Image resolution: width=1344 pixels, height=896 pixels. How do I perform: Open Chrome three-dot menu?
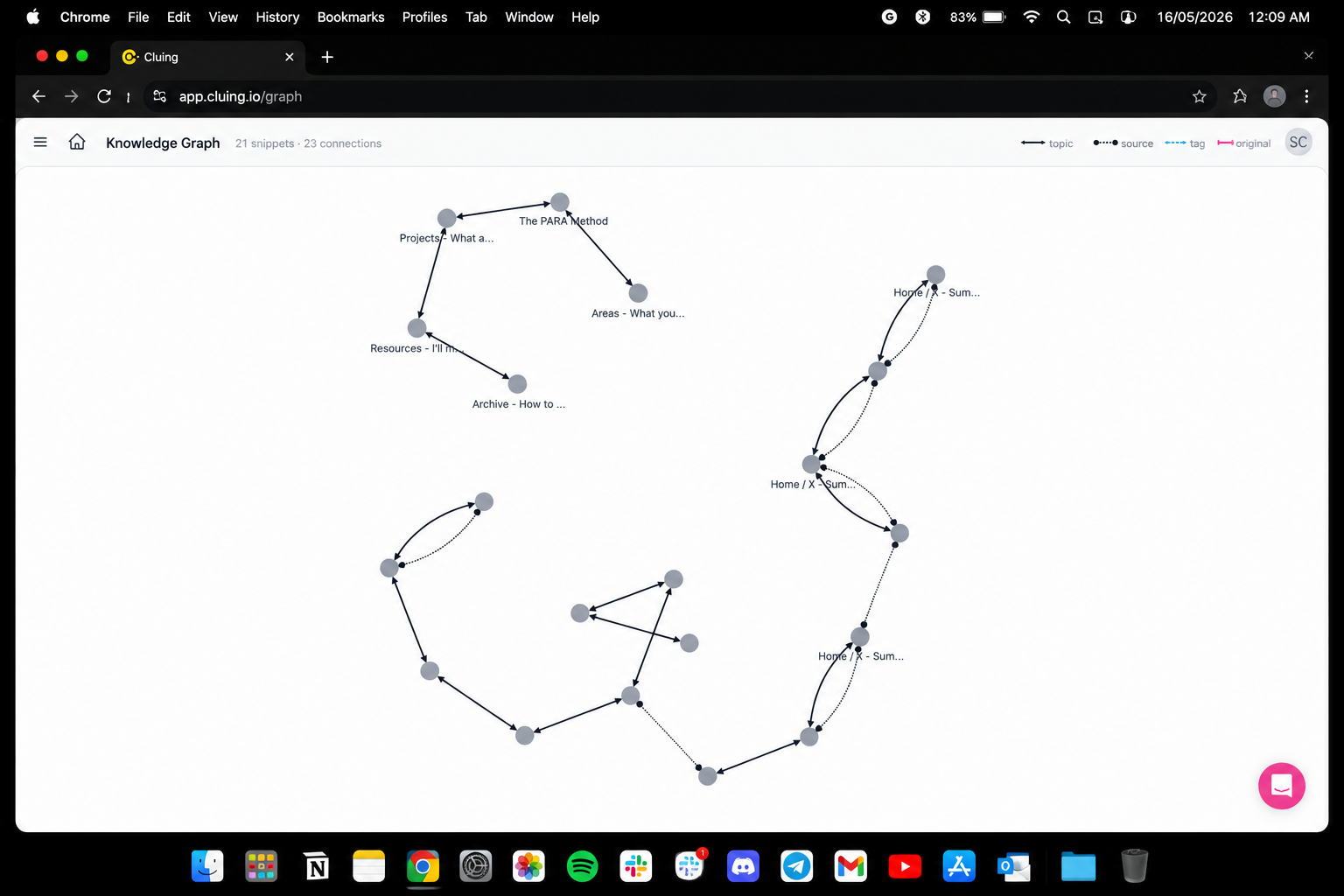tap(1306, 96)
